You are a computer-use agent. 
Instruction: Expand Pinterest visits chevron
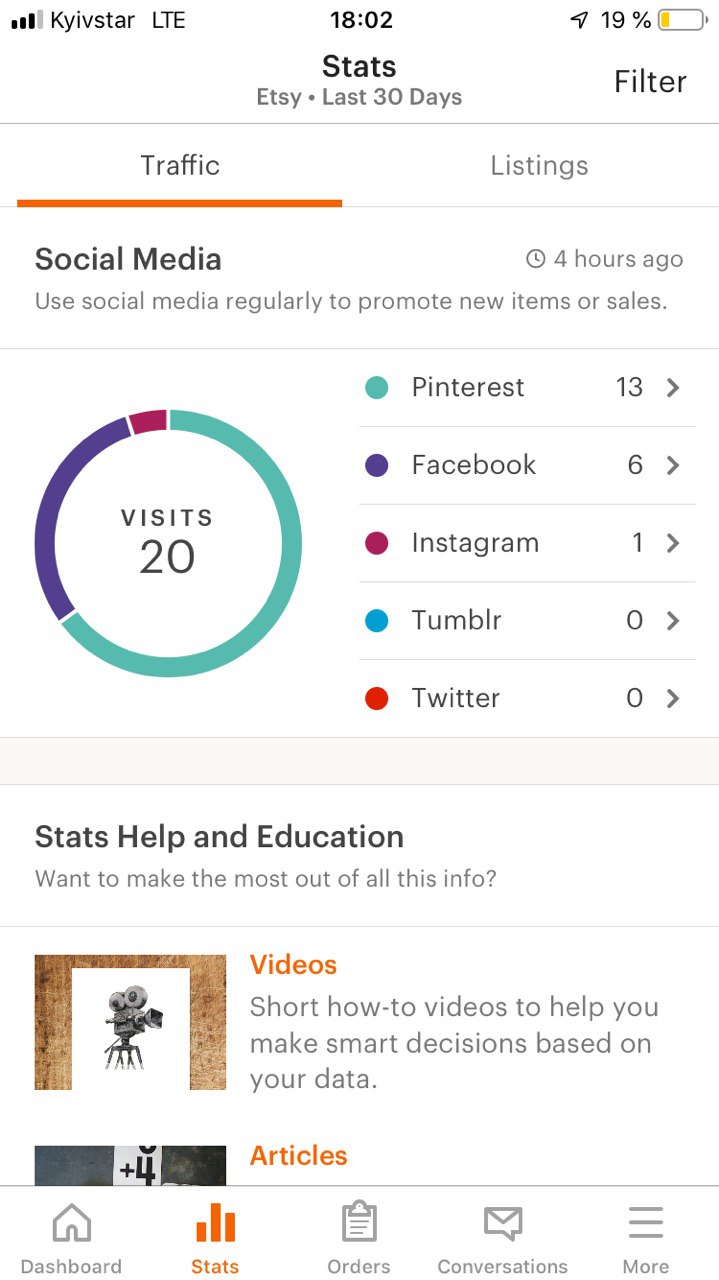click(x=673, y=388)
